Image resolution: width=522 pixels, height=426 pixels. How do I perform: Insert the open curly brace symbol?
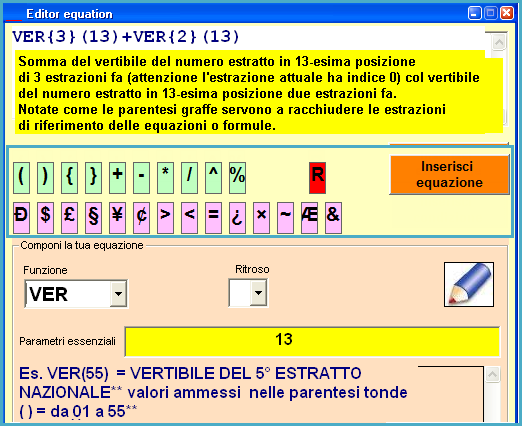(x=69, y=178)
